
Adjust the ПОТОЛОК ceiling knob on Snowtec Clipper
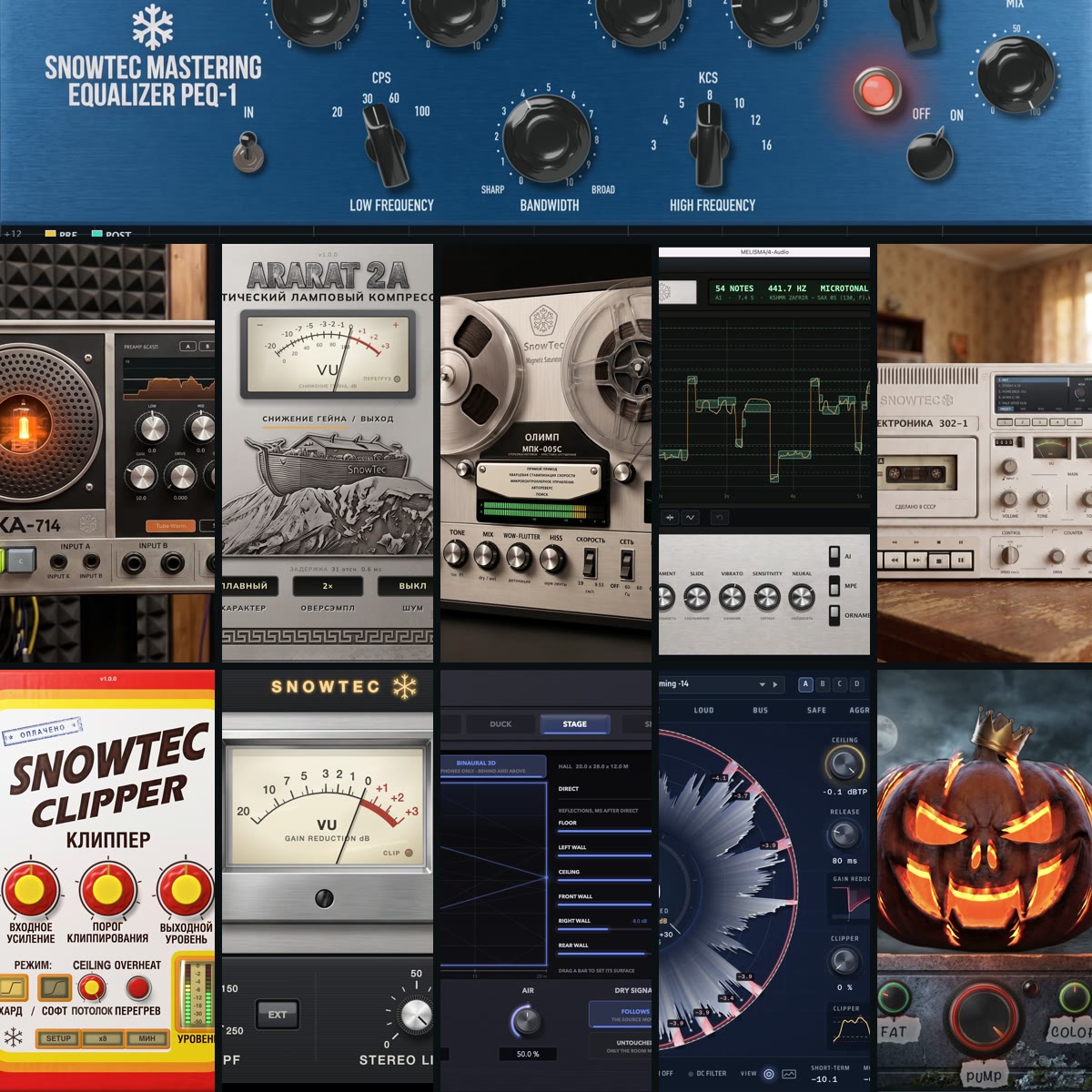coord(91,987)
